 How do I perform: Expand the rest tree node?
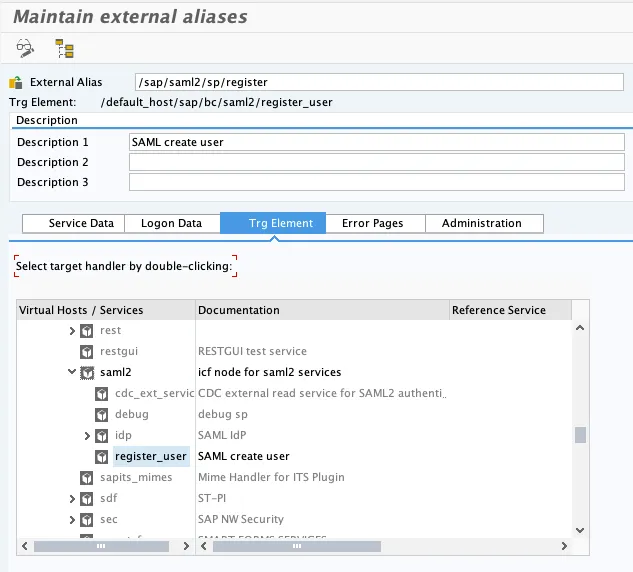point(72,330)
